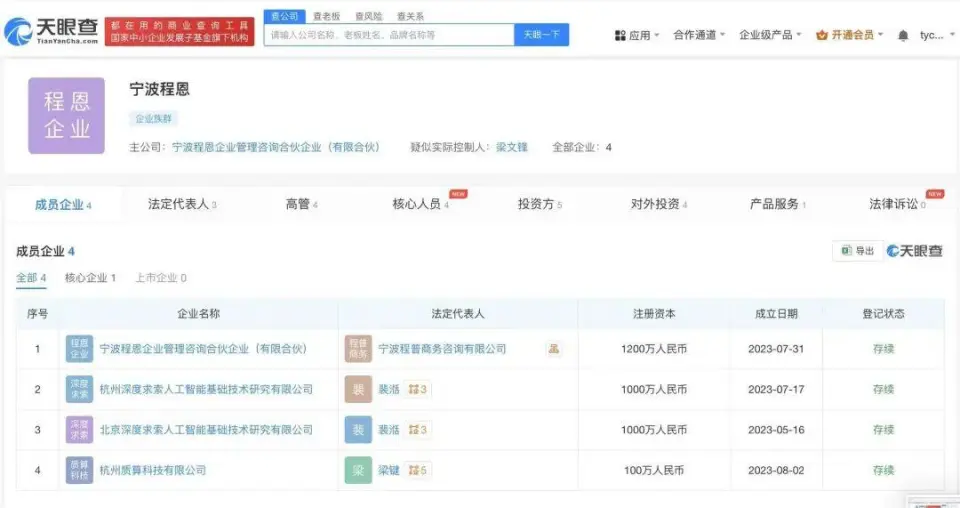Click the 裴 avatar icon in row 3
960x508 pixels.
[x=358, y=430]
